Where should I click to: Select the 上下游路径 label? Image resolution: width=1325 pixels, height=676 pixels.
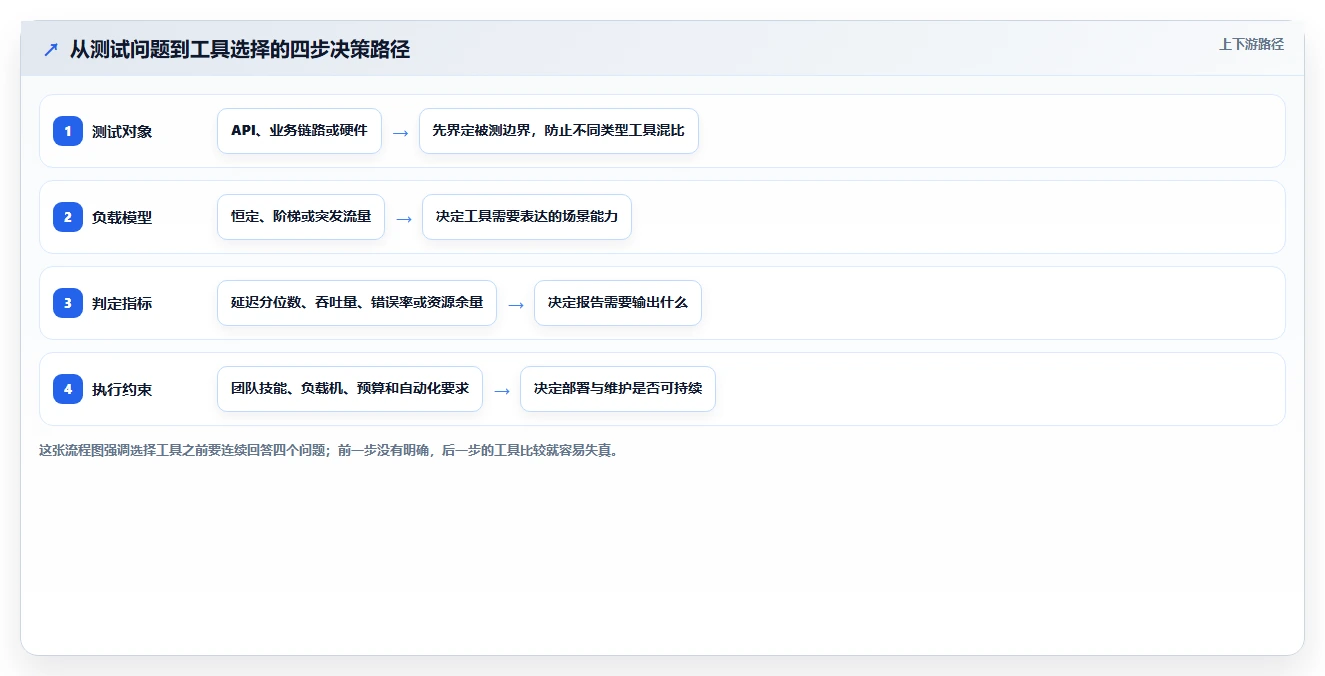1251,44
